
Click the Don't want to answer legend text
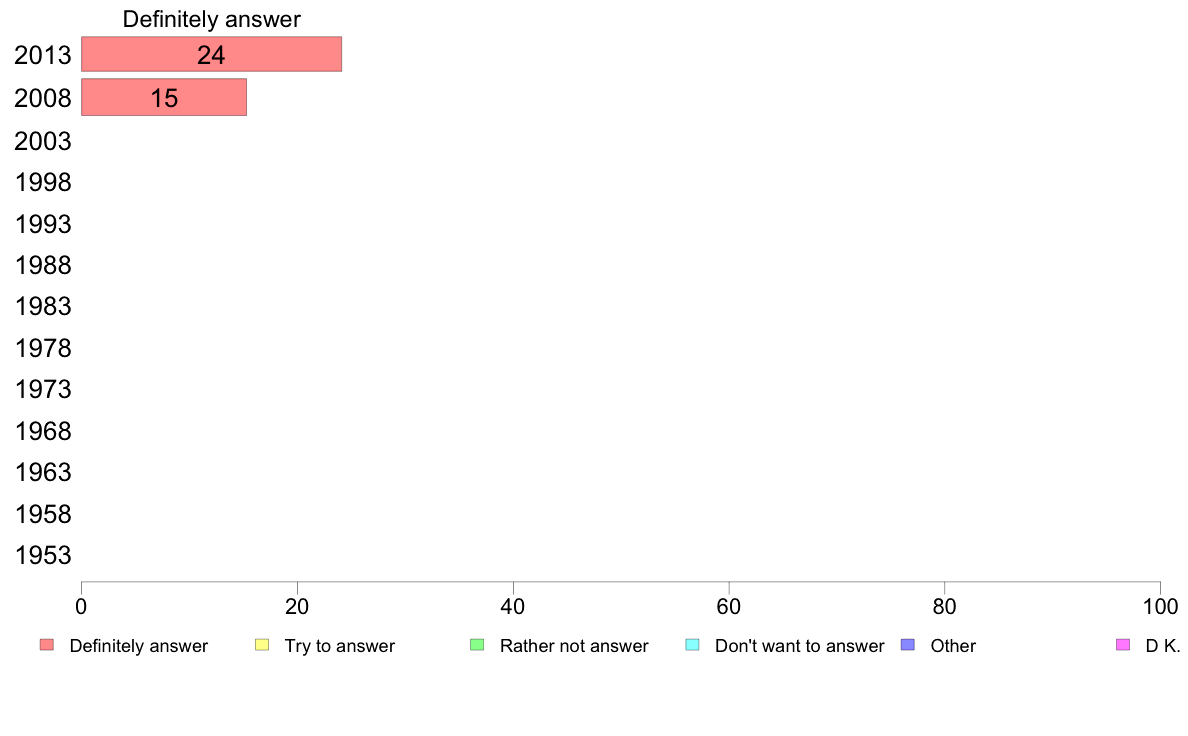pos(799,646)
